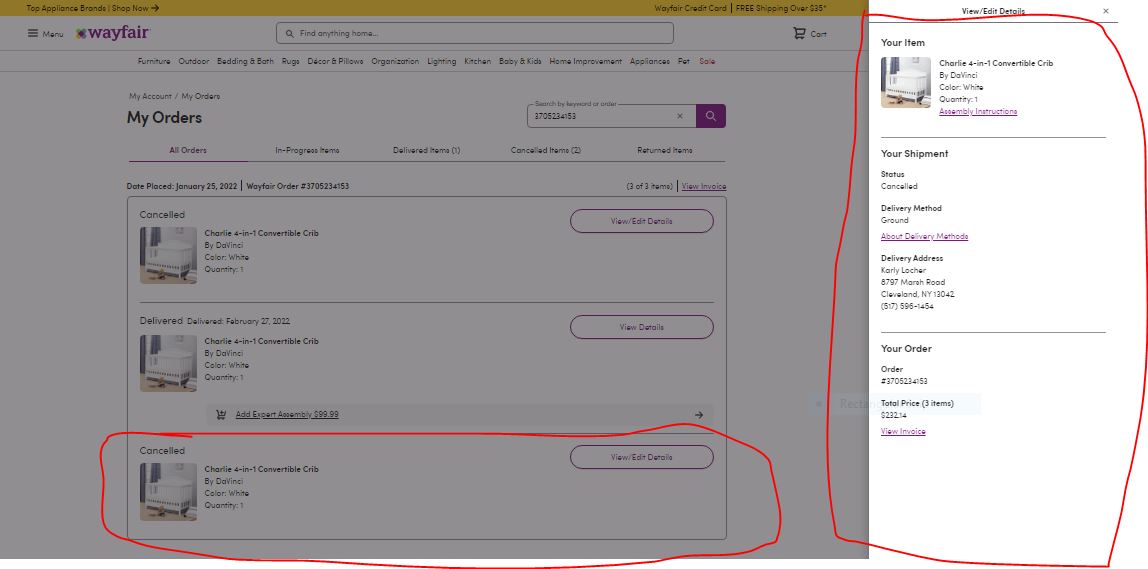Click View Invoice link in side panel
Image resolution: width=1148 pixels, height=569 pixels.
tap(903, 431)
